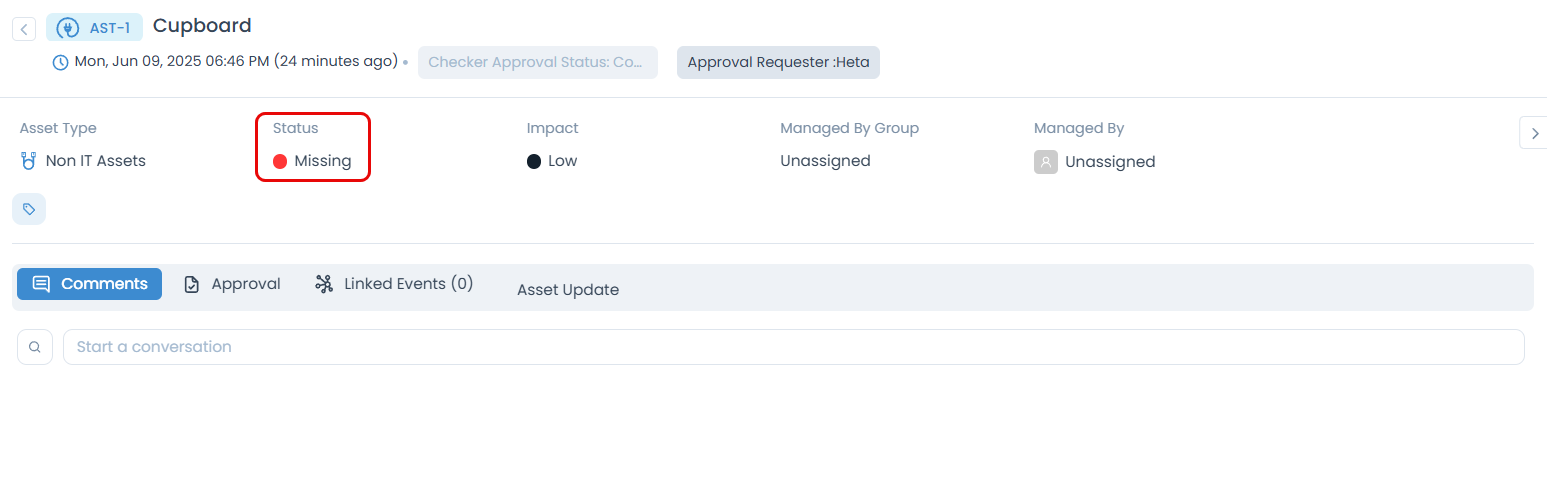Open the tag icon button
This screenshot has width=1547, height=496.
29,209
